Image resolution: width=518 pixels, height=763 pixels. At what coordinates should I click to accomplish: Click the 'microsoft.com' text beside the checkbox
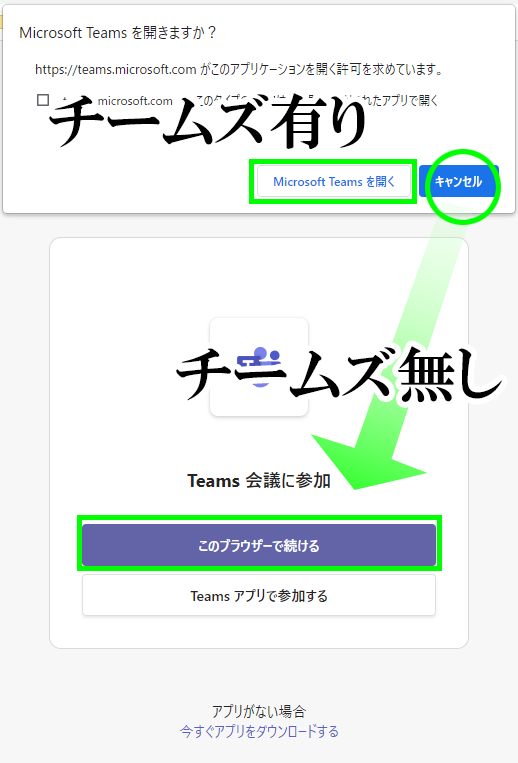point(135,101)
